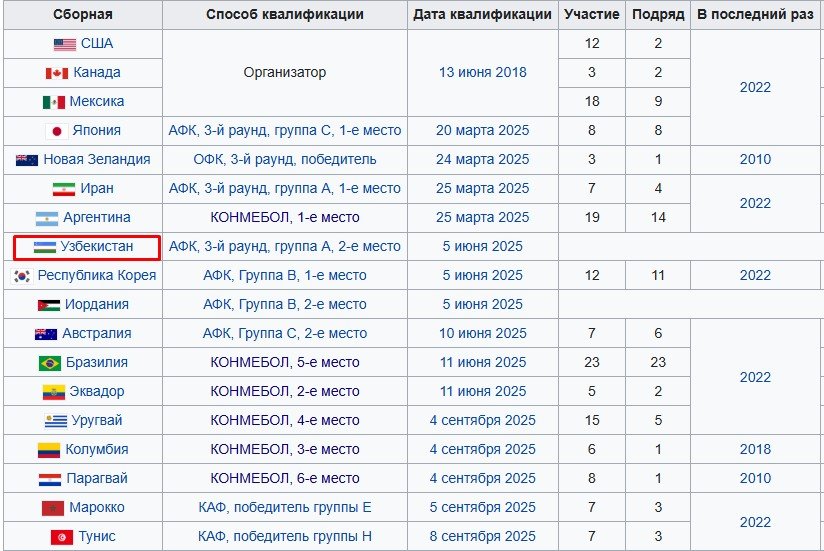This screenshot has height=551, width=824.
Task: Open the Иордания team link
Action: [x=97, y=304]
